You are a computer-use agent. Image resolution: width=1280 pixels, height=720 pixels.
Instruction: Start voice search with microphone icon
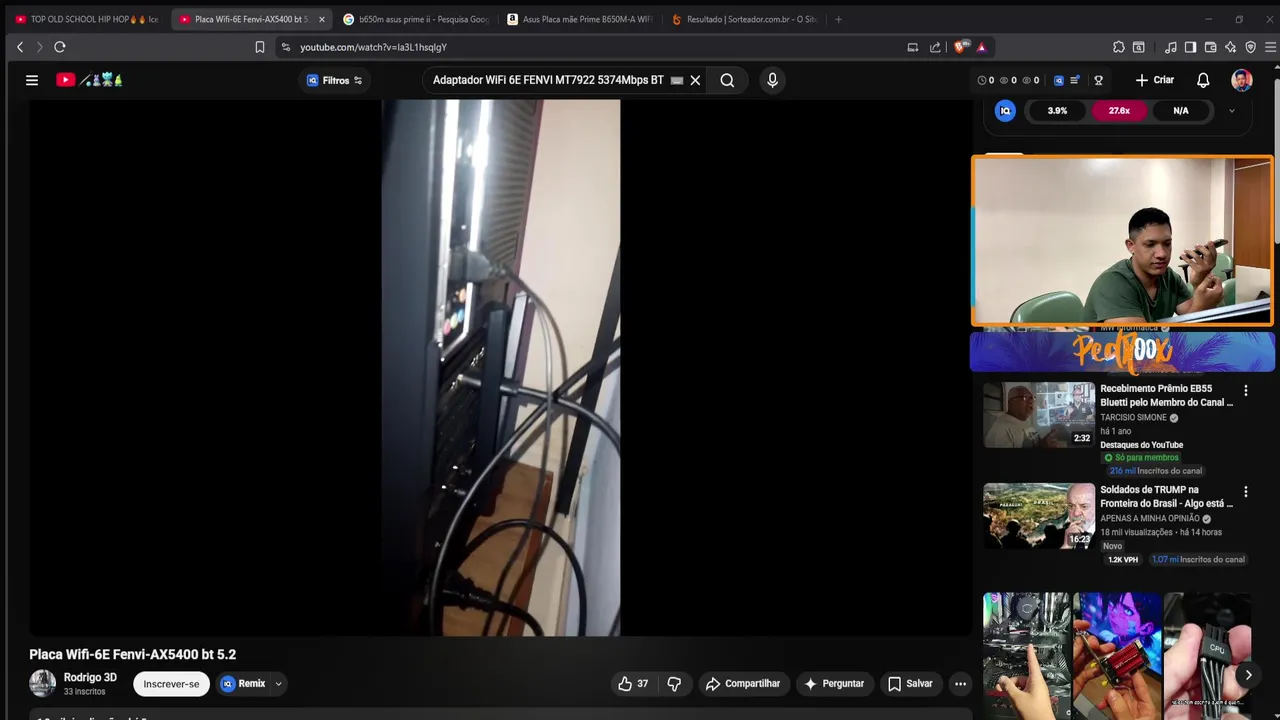772,80
